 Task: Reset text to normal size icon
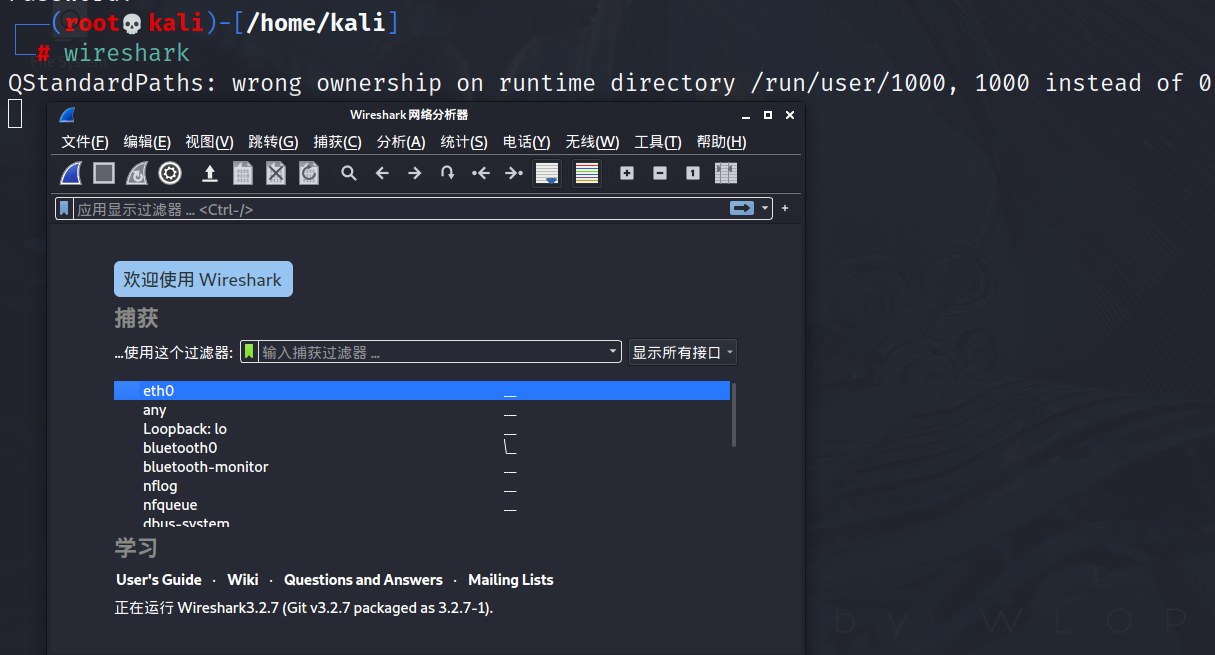tap(693, 173)
